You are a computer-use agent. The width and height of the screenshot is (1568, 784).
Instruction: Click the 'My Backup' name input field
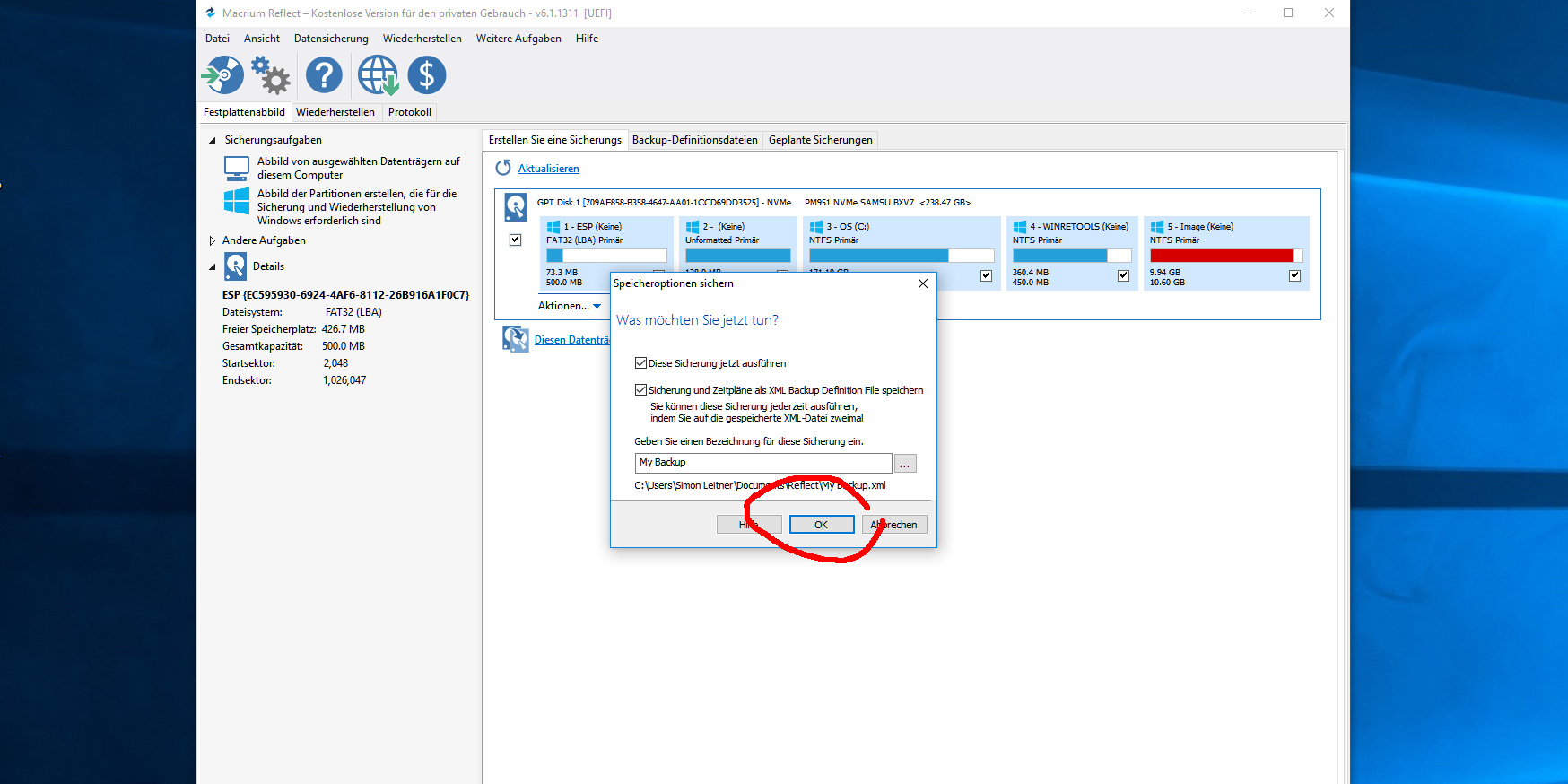(x=763, y=463)
